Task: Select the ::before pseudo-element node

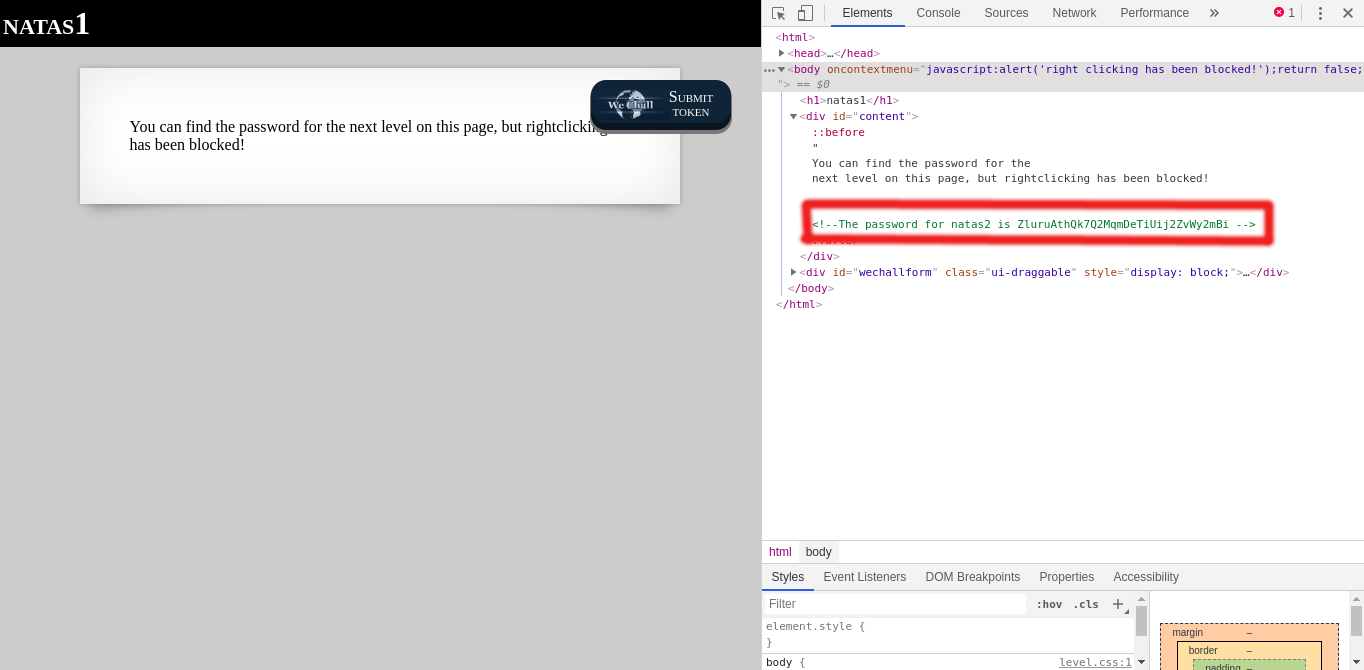Action: pyautogui.click(x=838, y=132)
